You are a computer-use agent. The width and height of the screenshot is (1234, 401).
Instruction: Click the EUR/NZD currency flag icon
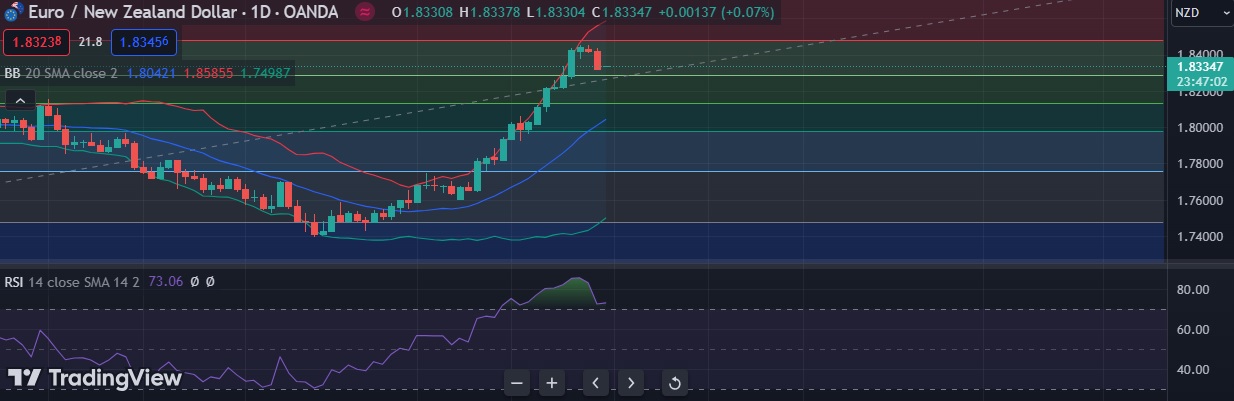14,13
